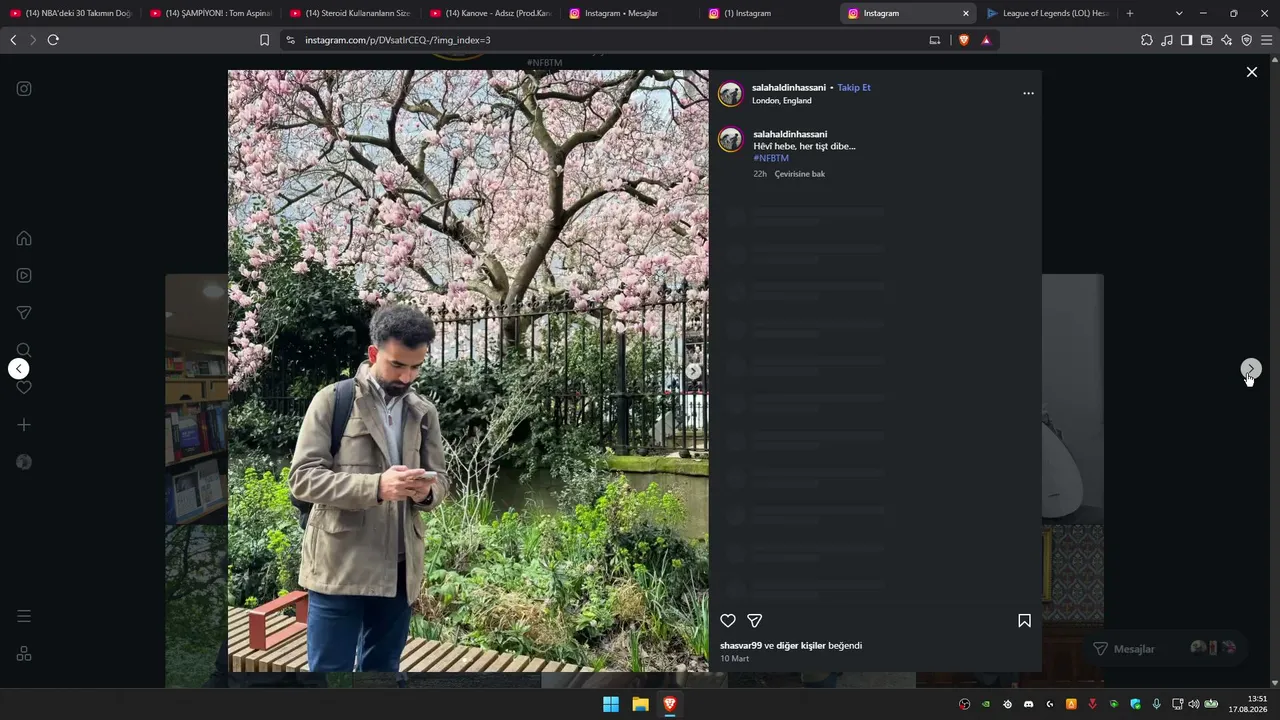Viewport: 1280px width, 720px height.
Task: Open own profile avatar in sidebar
Action: coord(24,462)
